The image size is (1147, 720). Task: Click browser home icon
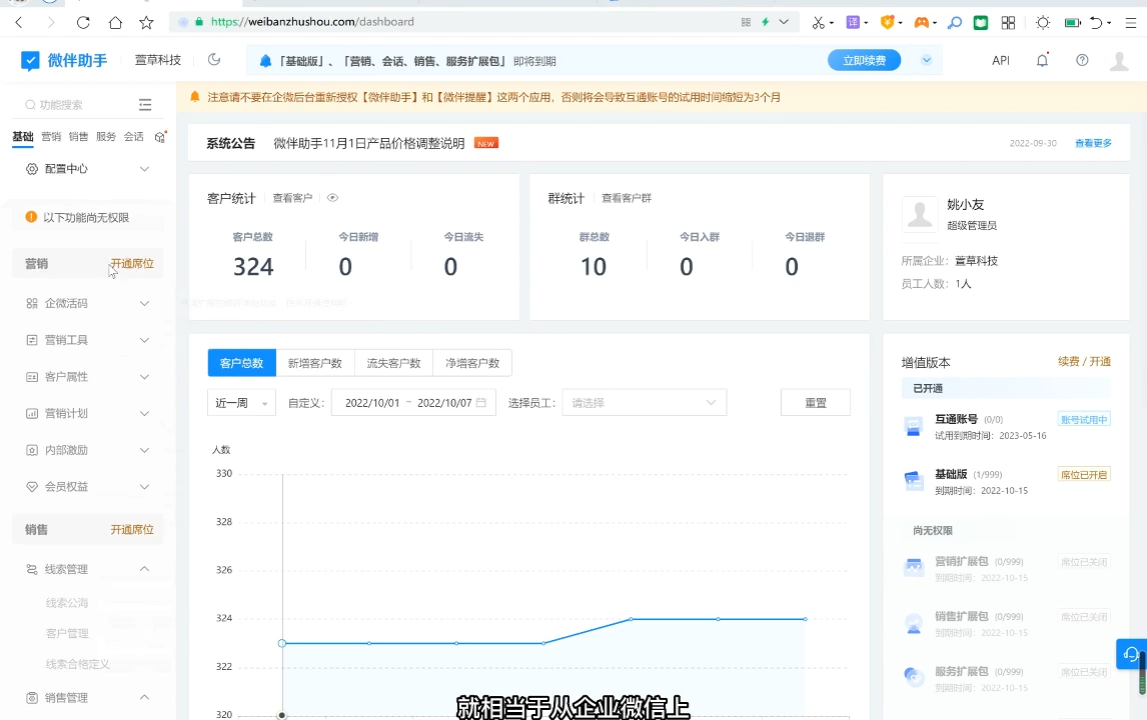(x=115, y=22)
